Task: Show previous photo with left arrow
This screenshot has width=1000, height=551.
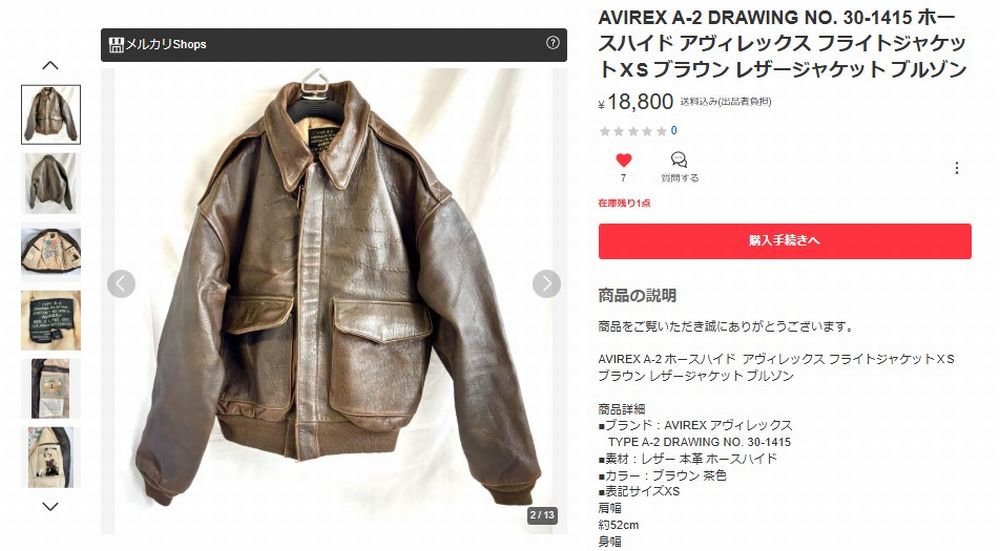Action: [121, 284]
